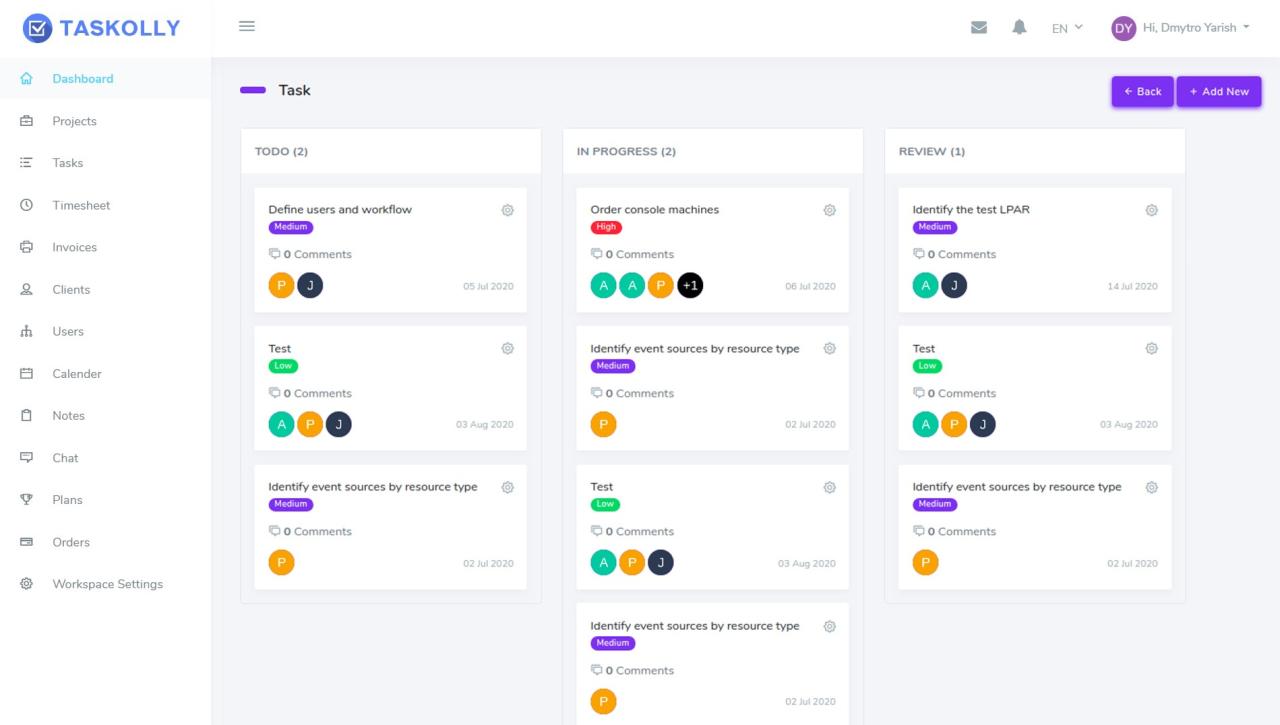Click the Back button

coord(1142,91)
